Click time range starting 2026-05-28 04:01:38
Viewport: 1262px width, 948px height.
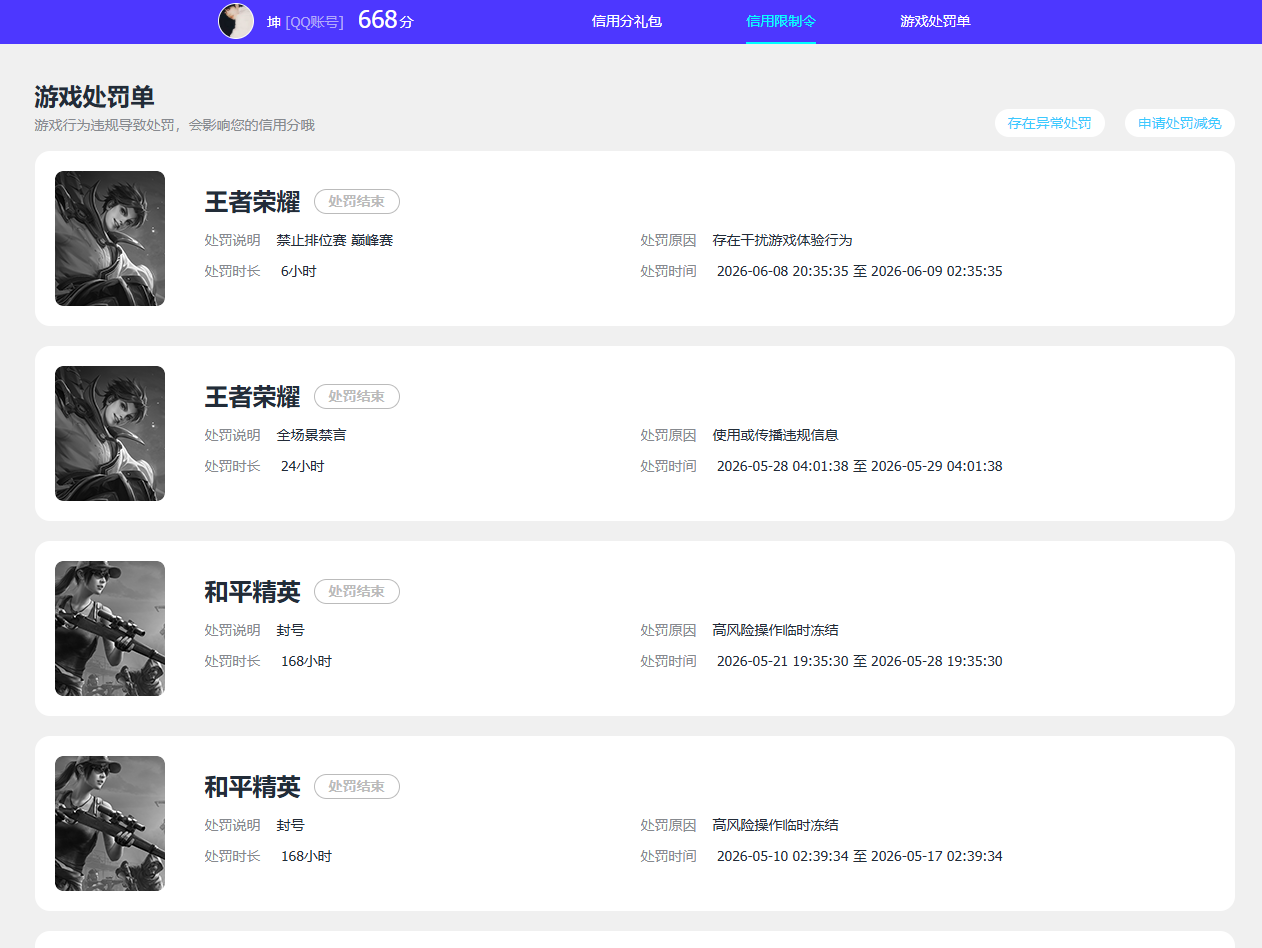[859, 466]
